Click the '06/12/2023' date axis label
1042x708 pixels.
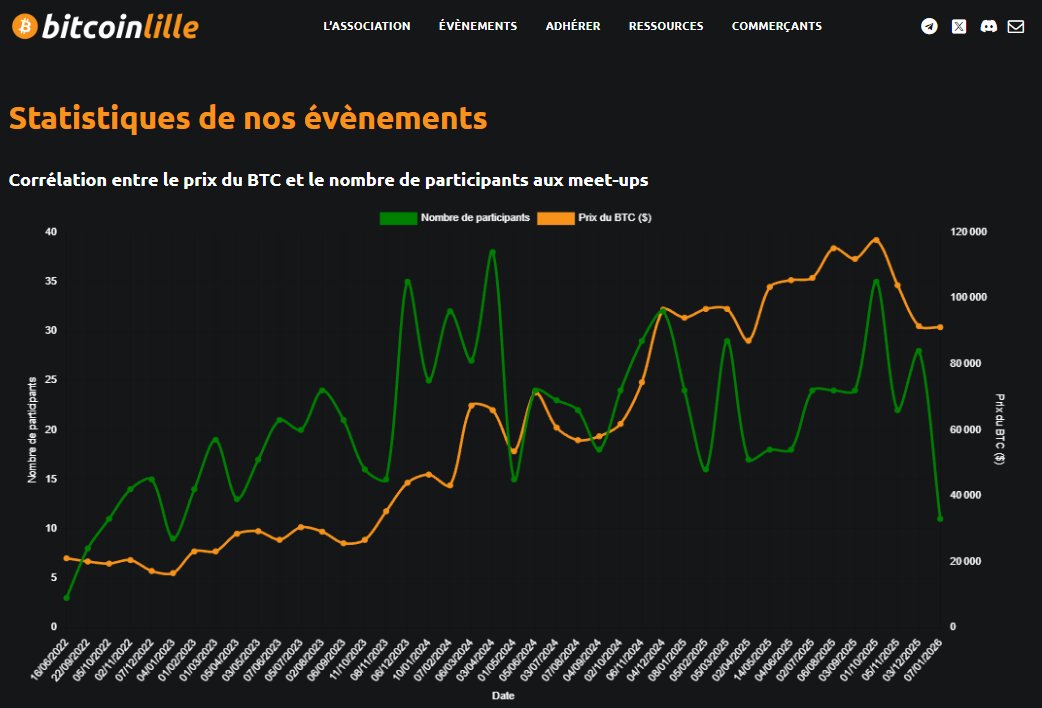[x=391, y=659]
